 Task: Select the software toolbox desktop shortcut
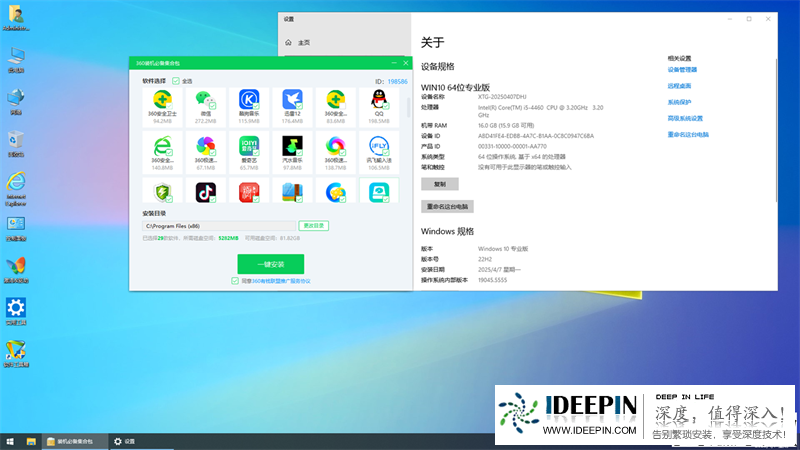click(16, 354)
